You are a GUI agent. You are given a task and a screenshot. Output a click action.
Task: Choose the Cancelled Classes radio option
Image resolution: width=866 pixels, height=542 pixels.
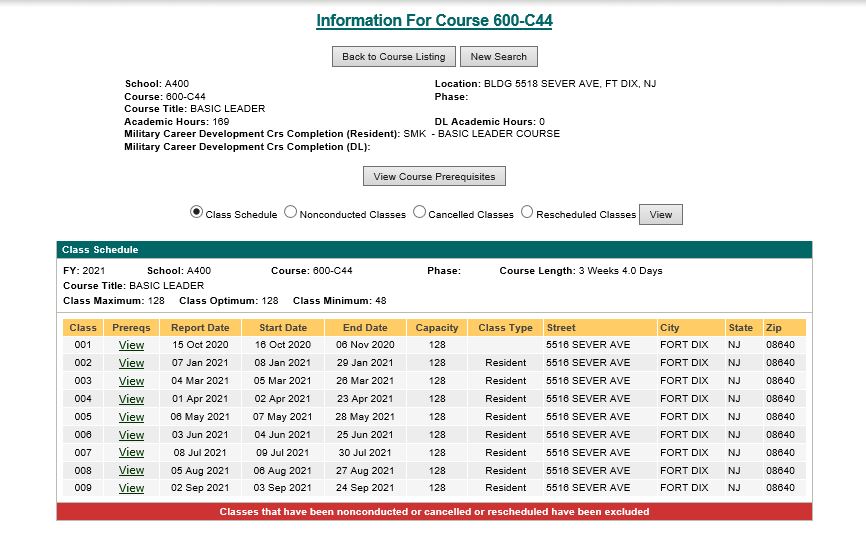click(x=420, y=213)
